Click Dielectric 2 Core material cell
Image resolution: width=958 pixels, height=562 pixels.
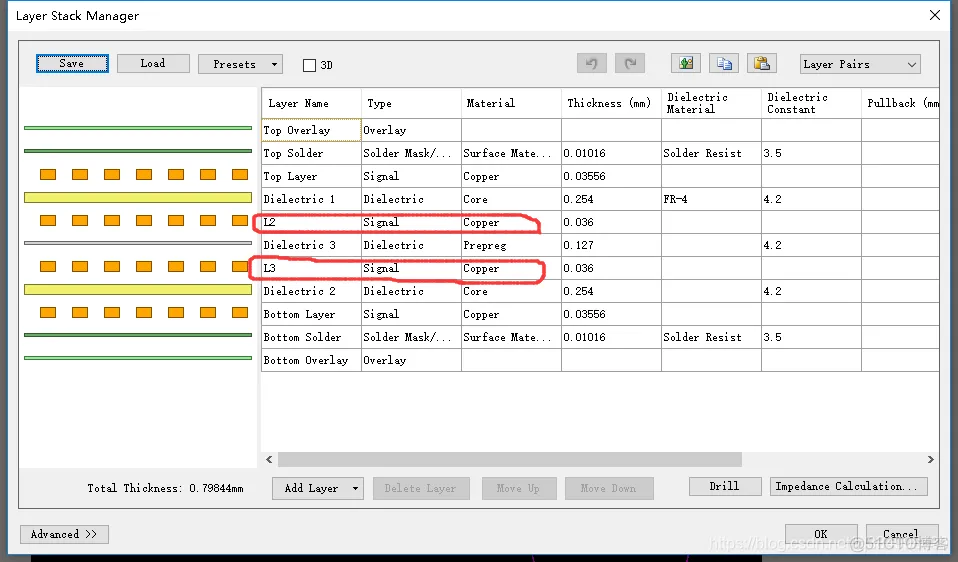tap(511, 291)
